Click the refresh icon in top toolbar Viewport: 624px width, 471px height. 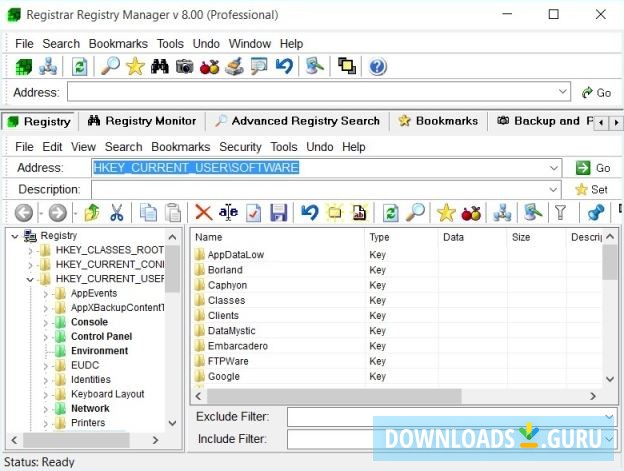80,66
